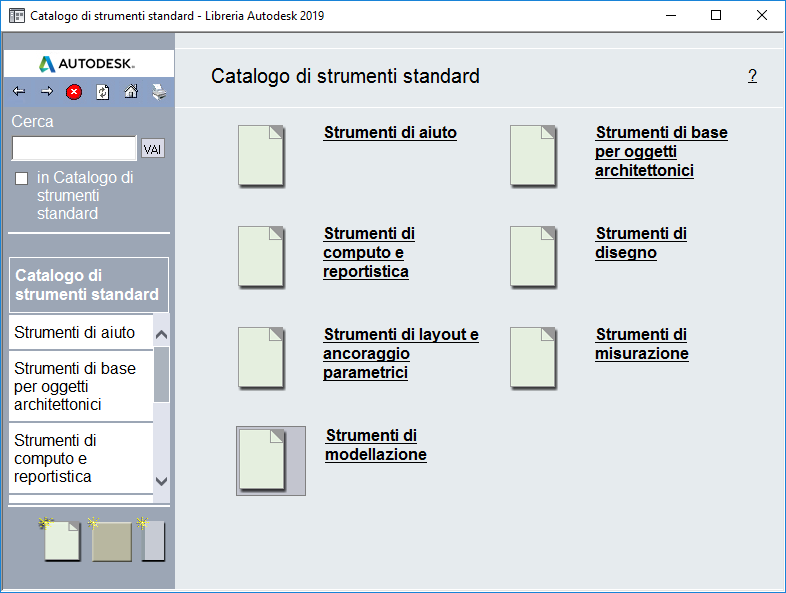The height and width of the screenshot is (593, 786).
Task: Click the Cerca search text field
Action: [x=74, y=149]
